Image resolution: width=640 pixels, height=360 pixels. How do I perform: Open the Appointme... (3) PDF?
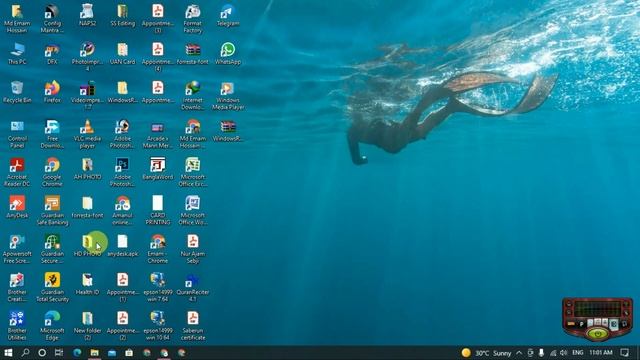(158, 19)
